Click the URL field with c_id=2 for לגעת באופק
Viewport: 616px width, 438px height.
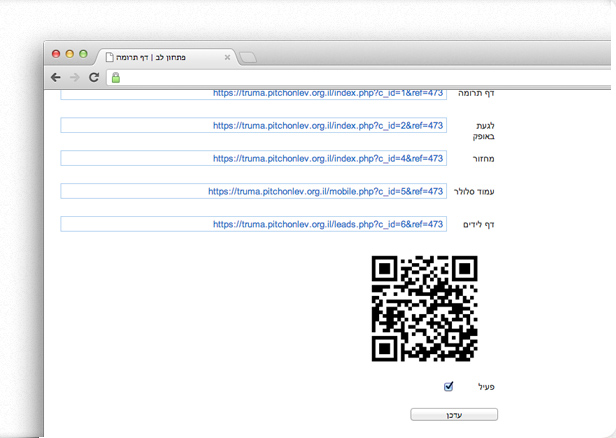click(253, 125)
